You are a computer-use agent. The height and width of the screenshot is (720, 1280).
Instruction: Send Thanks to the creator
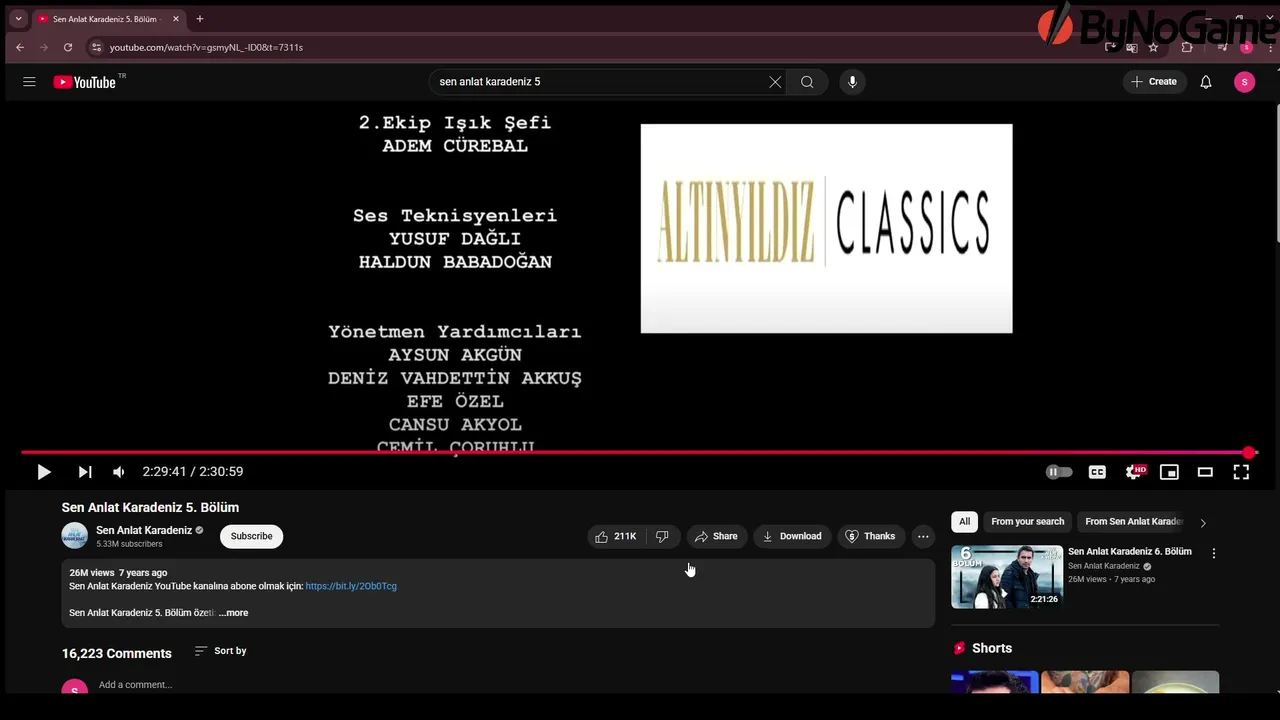click(x=870, y=537)
